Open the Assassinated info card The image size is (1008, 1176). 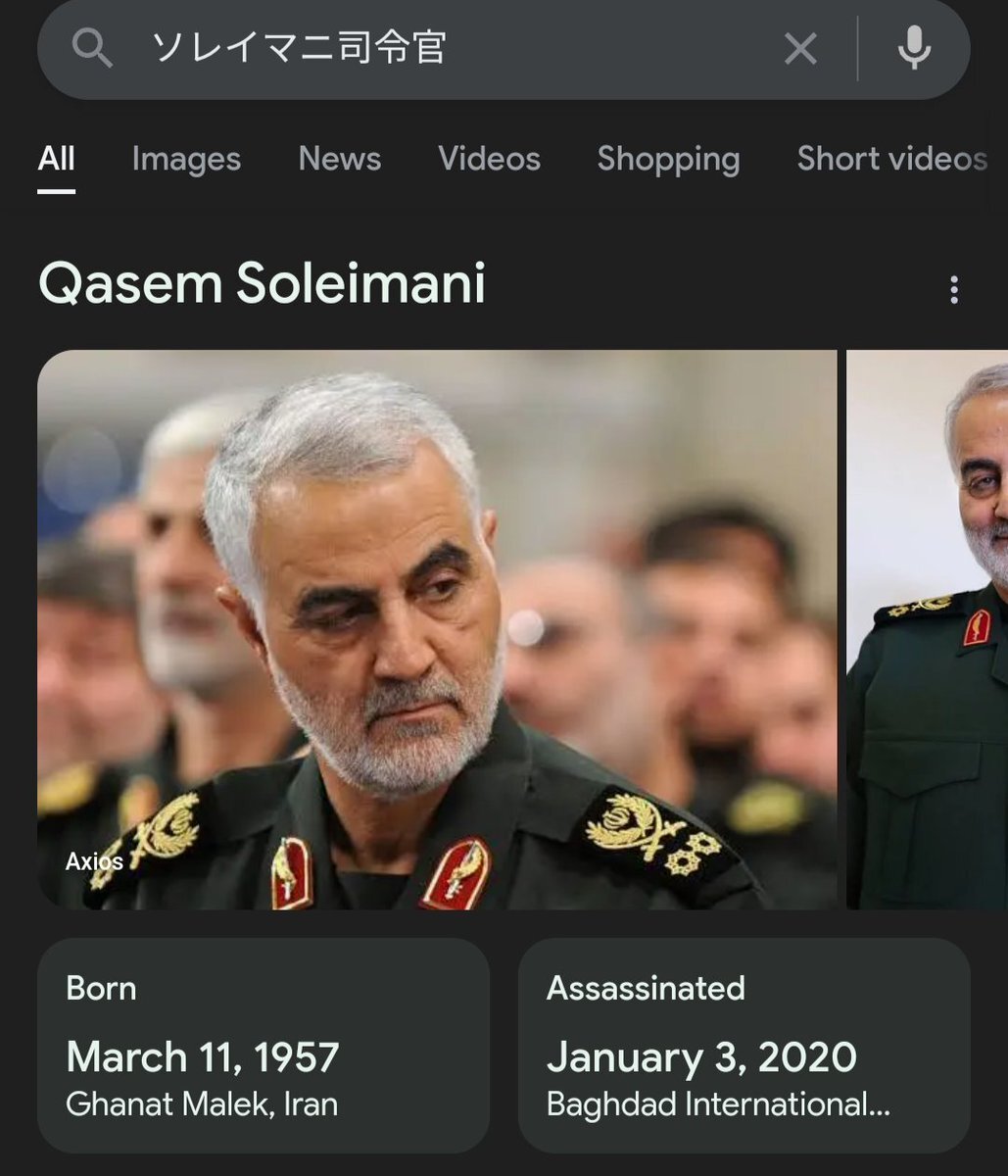pyautogui.click(x=744, y=1046)
